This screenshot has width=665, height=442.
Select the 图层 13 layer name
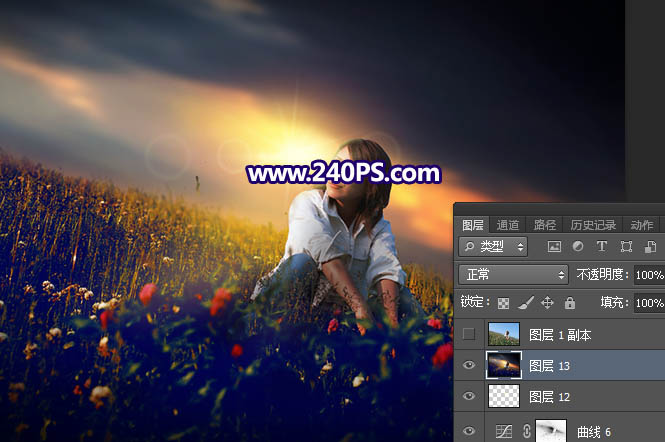(x=549, y=366)
